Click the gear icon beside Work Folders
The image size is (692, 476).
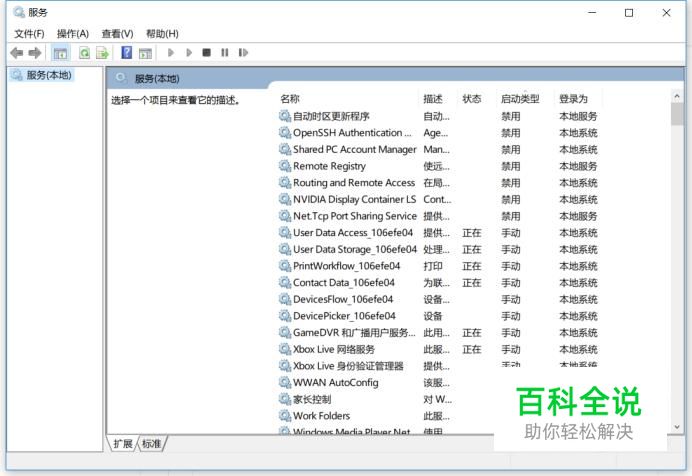coord(285,416)
